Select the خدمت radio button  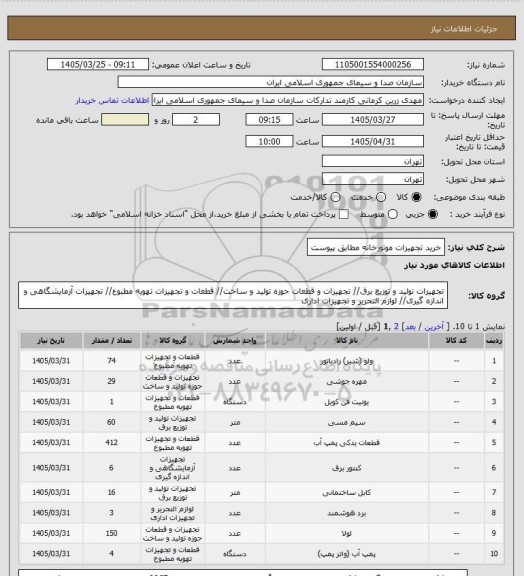381,197
